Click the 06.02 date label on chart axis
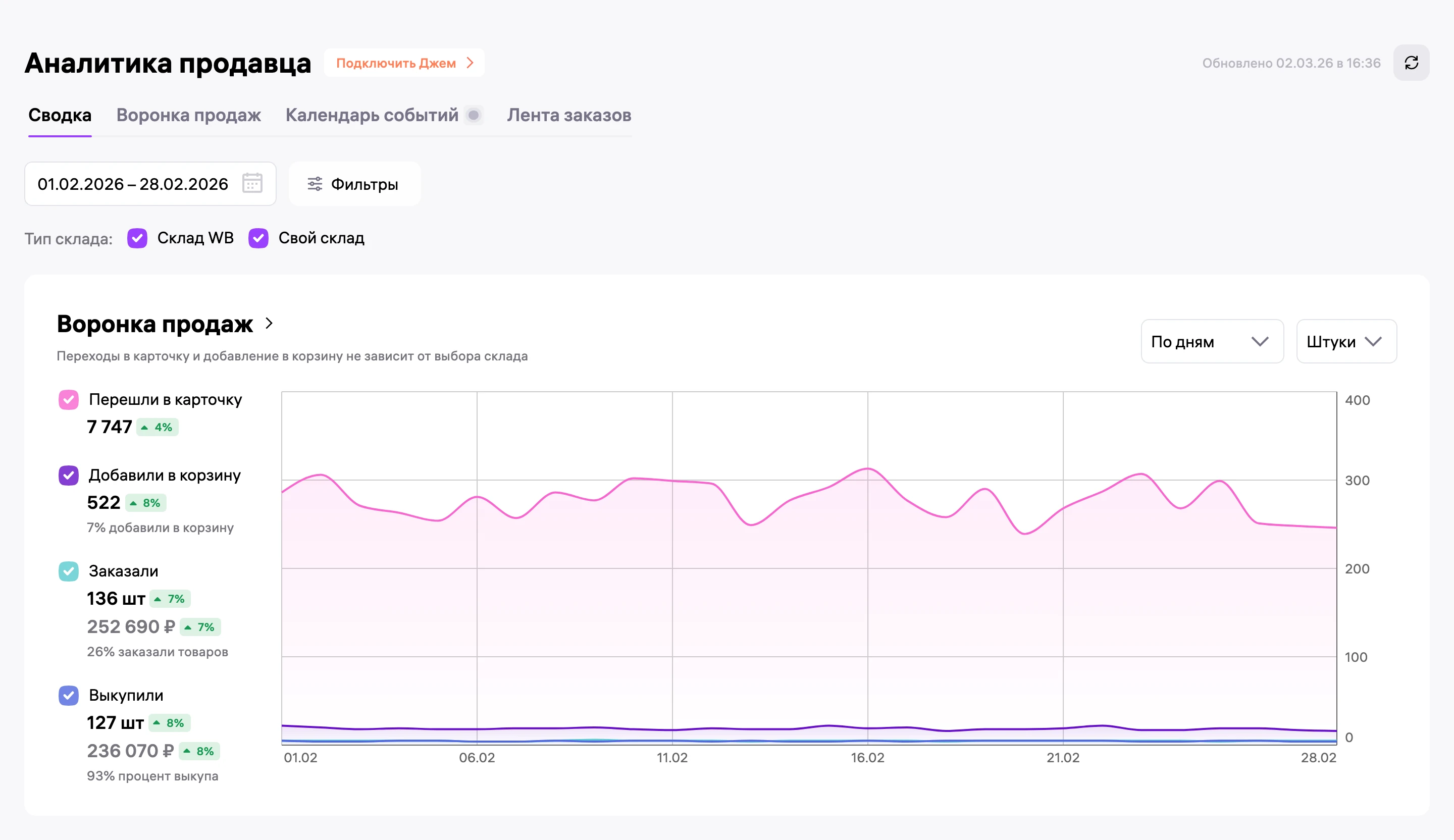 point(477,758)
